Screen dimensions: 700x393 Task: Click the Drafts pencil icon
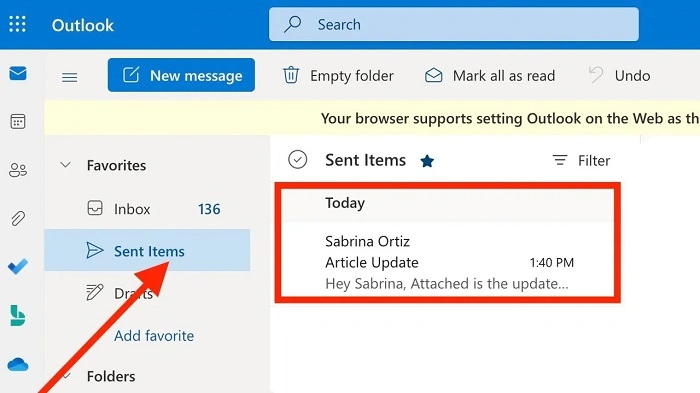(95, 292)
